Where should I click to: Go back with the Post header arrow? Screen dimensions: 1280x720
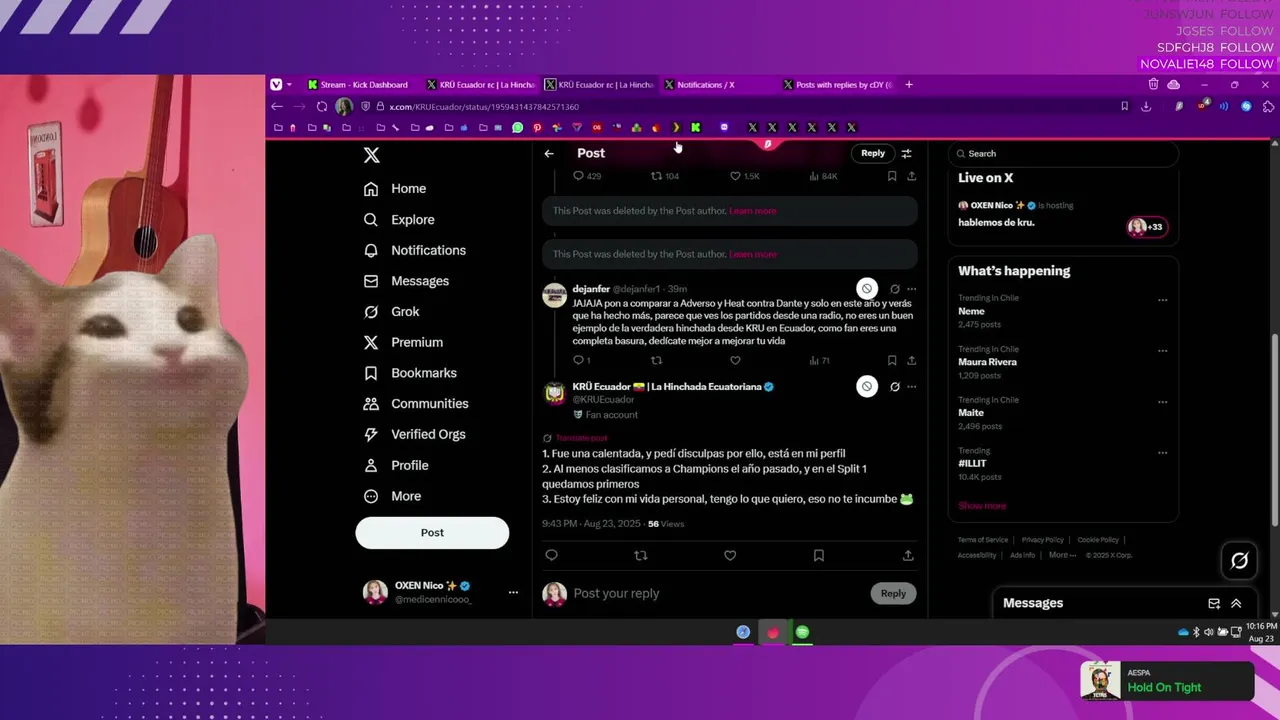(x=549, y=153)
